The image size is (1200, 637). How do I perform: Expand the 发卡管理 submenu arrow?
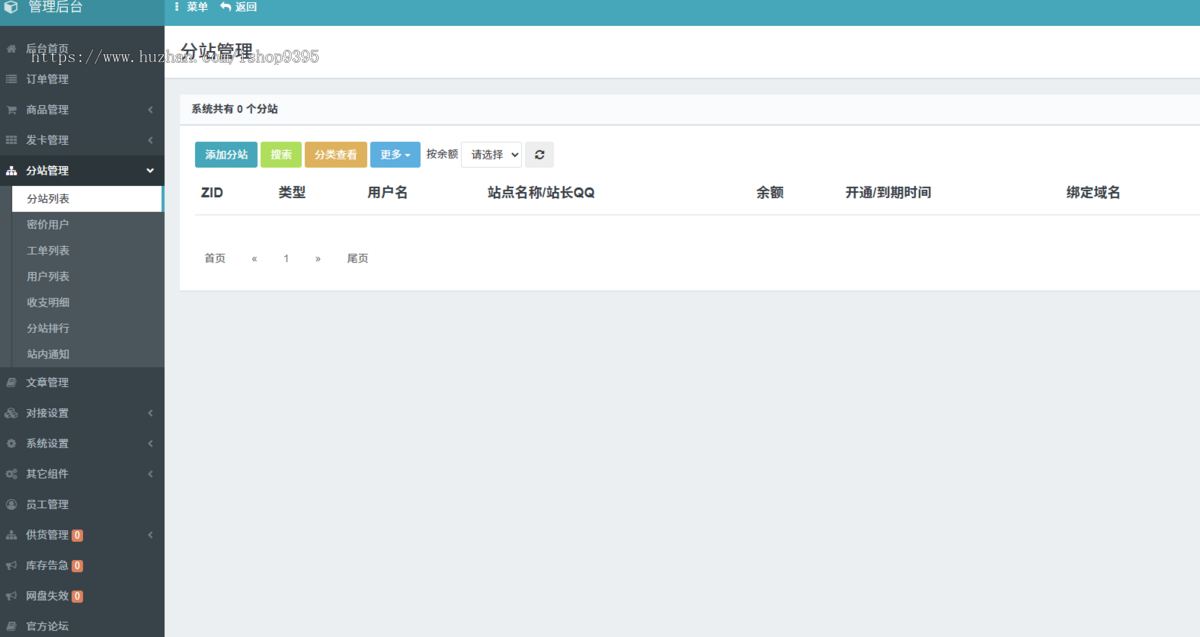pos(150,140)
